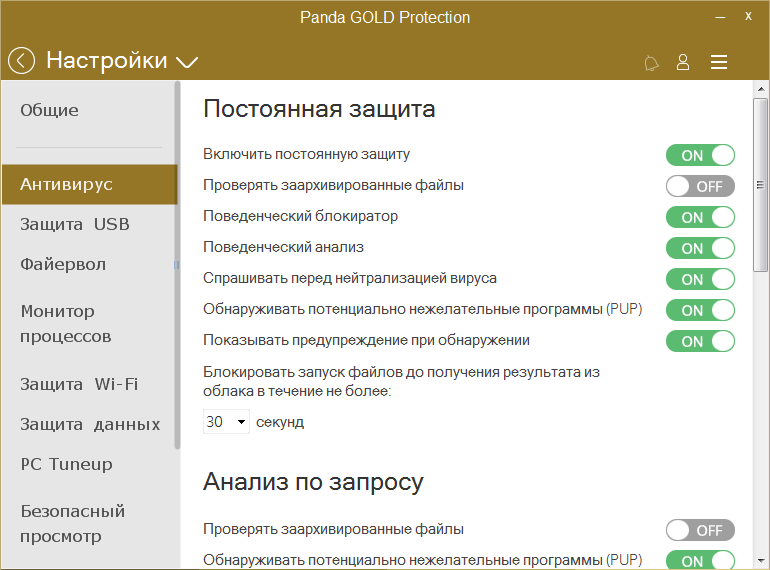The image size is (770, 570).
Task: Enable Проверять заархивированные файлы under Постоянная защита
Action: pyautogui.click(x=700, y=186)
